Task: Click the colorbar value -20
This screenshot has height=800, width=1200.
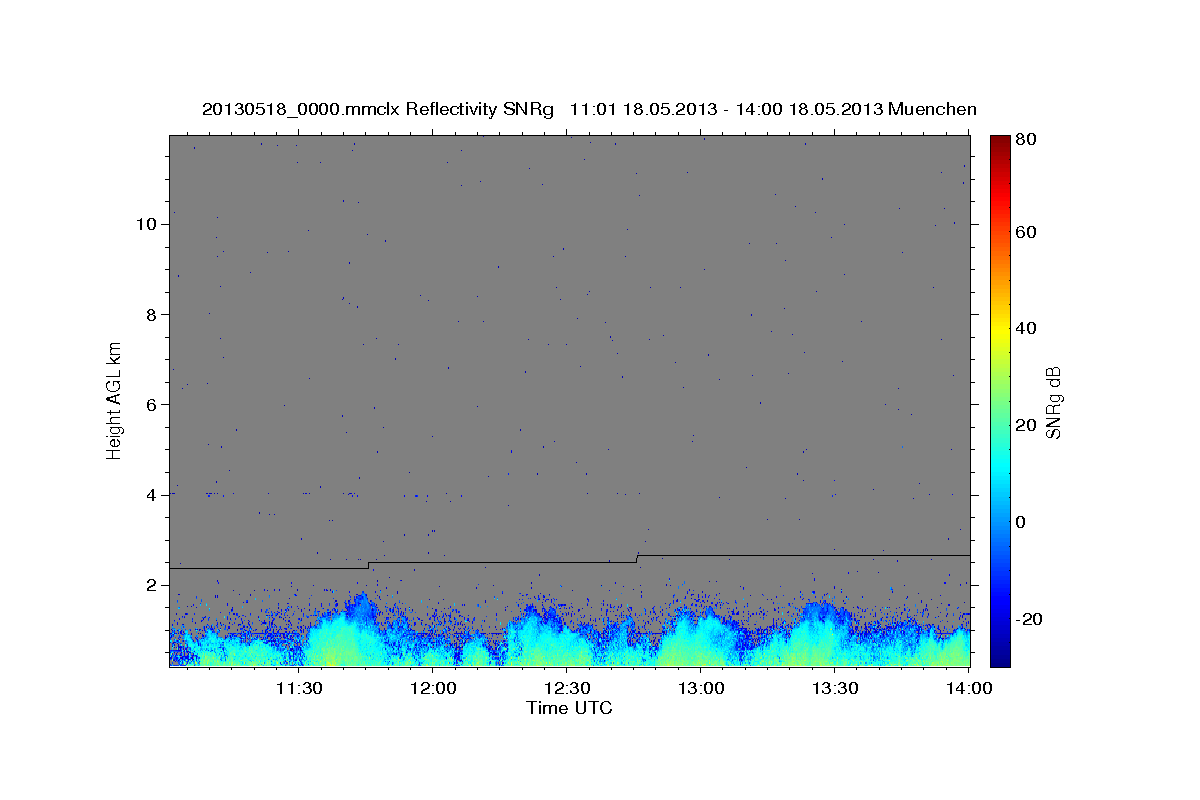Action: [x=1028, y=619]
